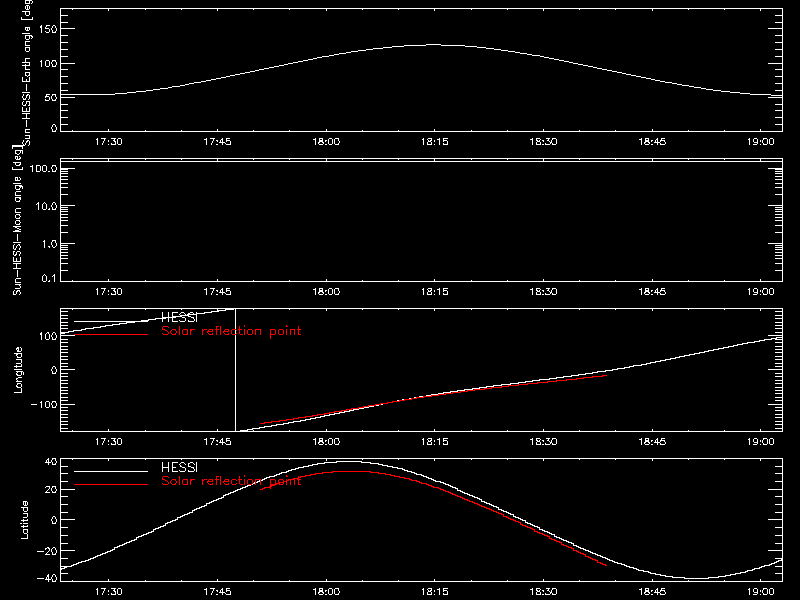This screenshot has width=800, height=600.
Task: Click the 50 tick on Earth angle axis
Action: point(51,97)
